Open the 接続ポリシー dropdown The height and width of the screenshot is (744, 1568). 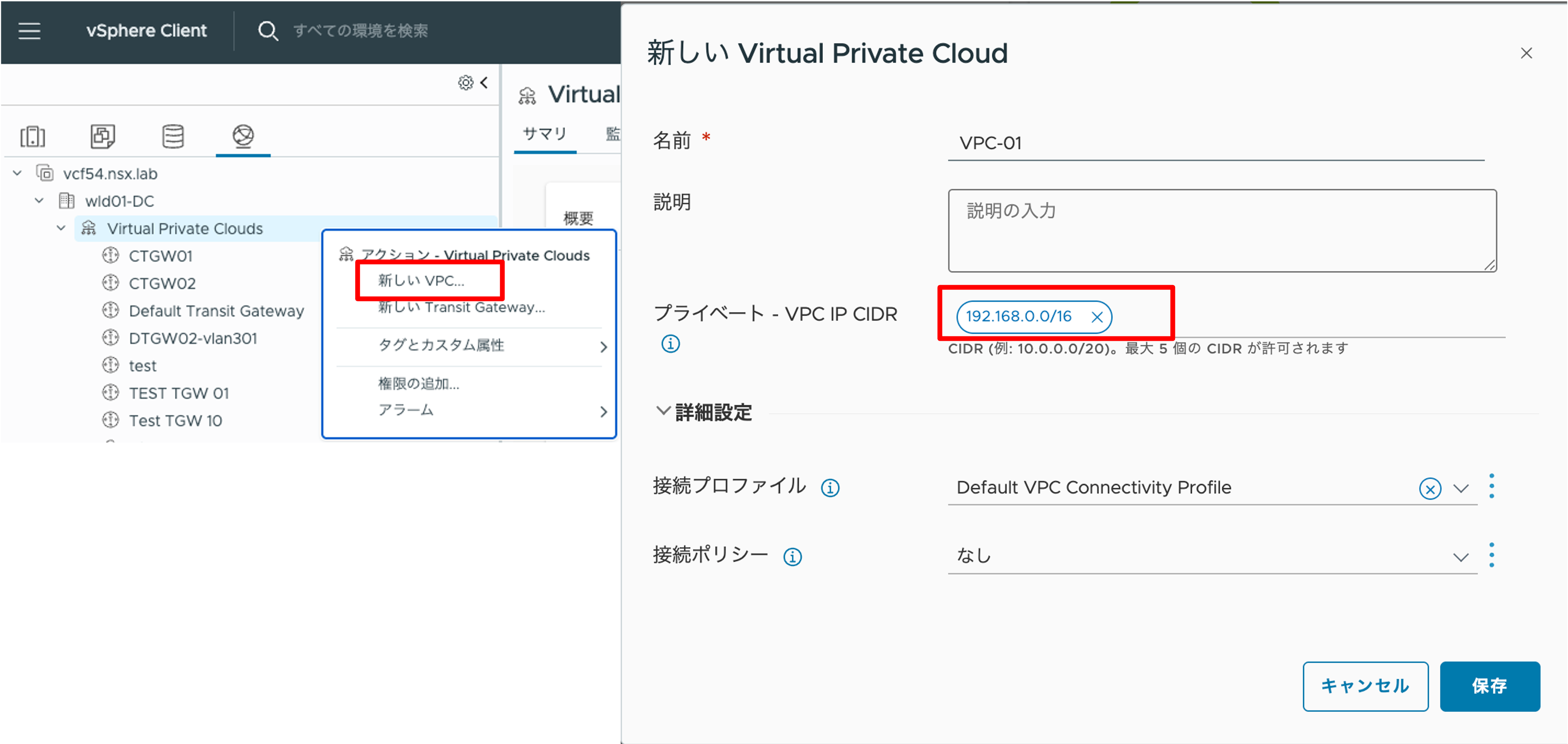[x=1461, y=557]
